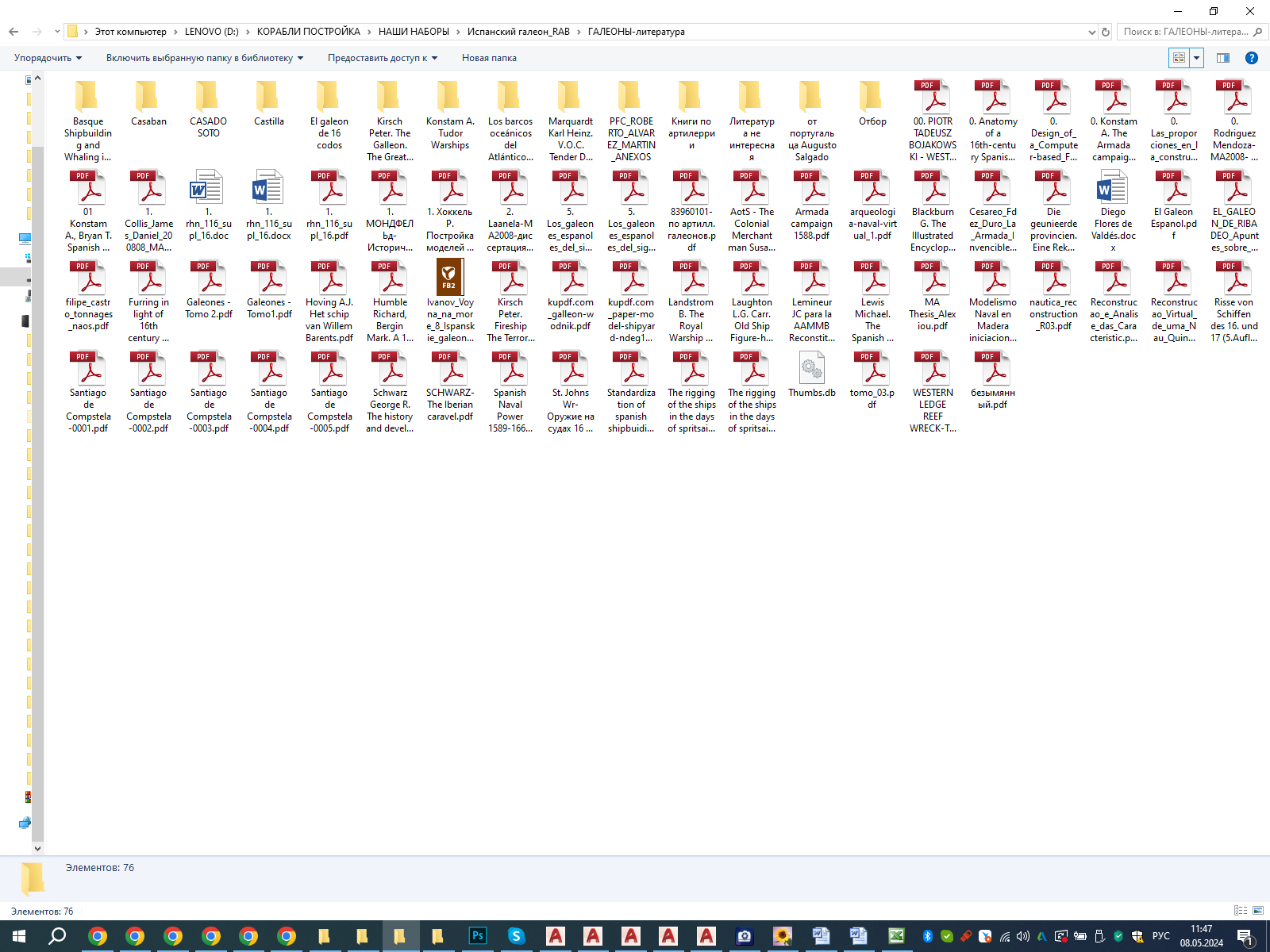The image size is (1270, 952).
Task: Open the volume control in system tray
Action: (x=1023, y=936)
